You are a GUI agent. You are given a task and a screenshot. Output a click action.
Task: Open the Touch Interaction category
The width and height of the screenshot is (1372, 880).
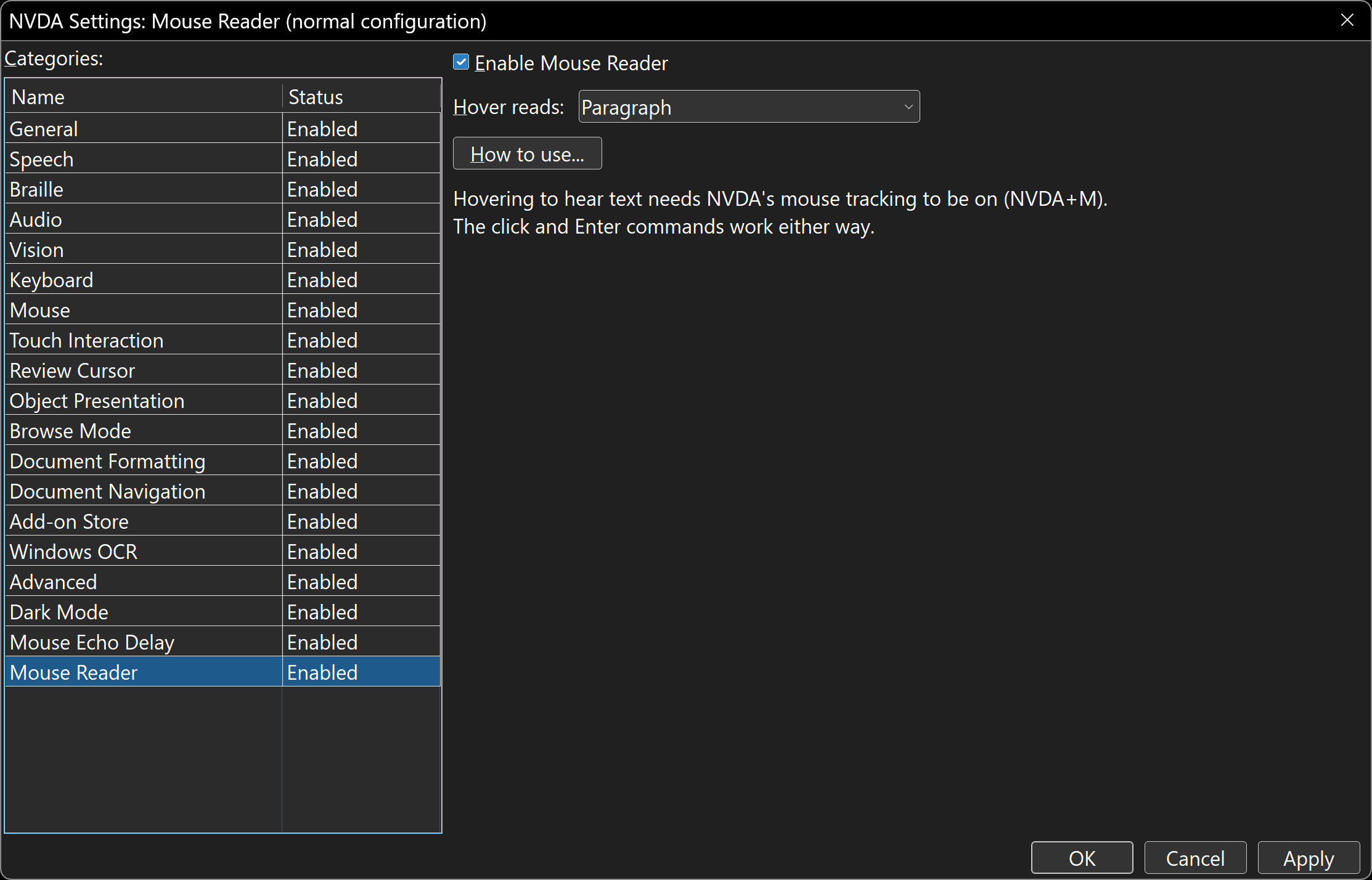(223, 340)
